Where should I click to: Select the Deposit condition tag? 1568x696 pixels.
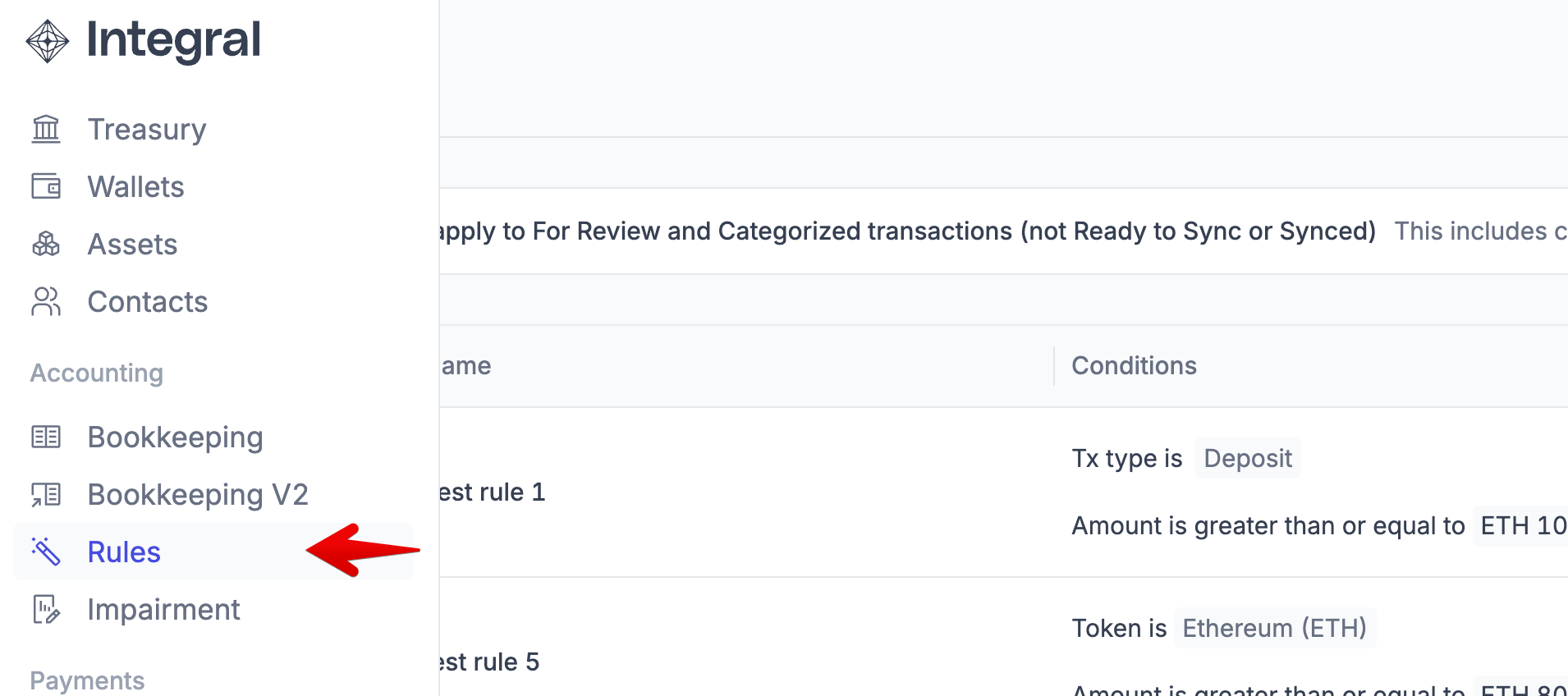point(1247,459)
